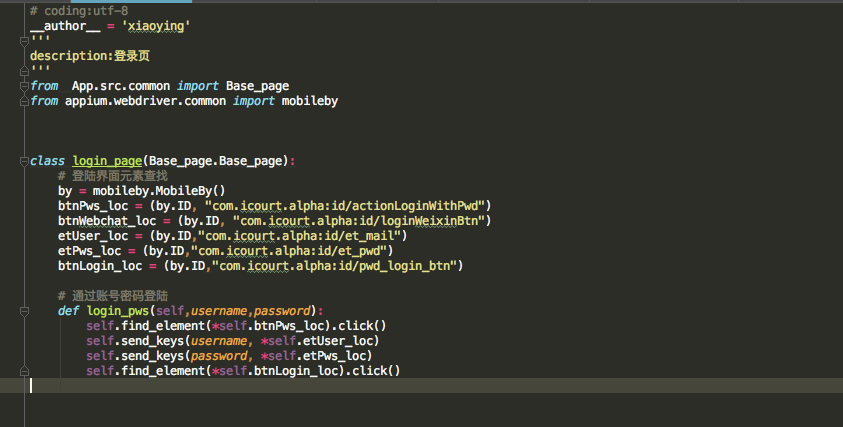The height and width of the screenshot is (427, 843).
Task: Click the actionLoginWithPwd id string
Action: click(x=347, y=206)
